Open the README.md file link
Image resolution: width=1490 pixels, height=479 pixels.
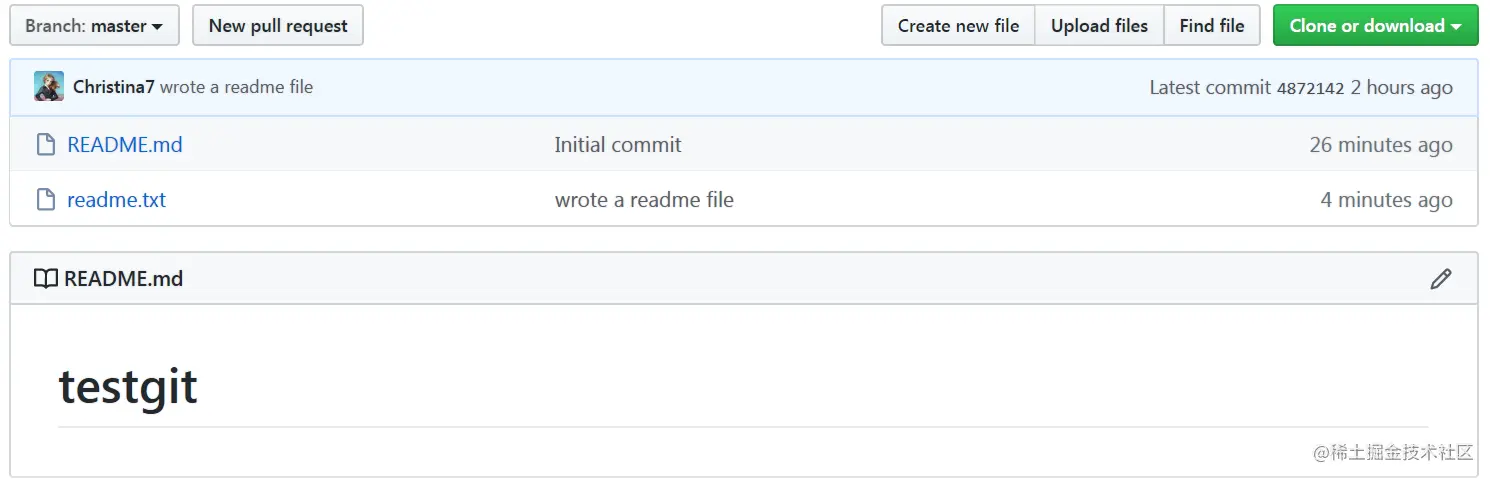(x=125, y=145)
